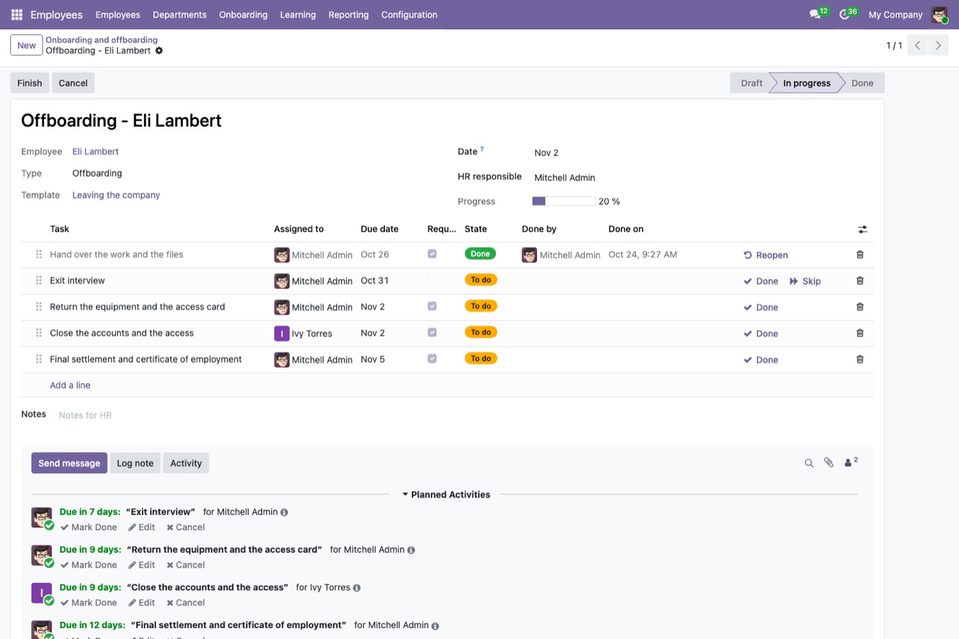
Task: Delete the 'Hand over the work and the files' task
Action: [860, 254]
